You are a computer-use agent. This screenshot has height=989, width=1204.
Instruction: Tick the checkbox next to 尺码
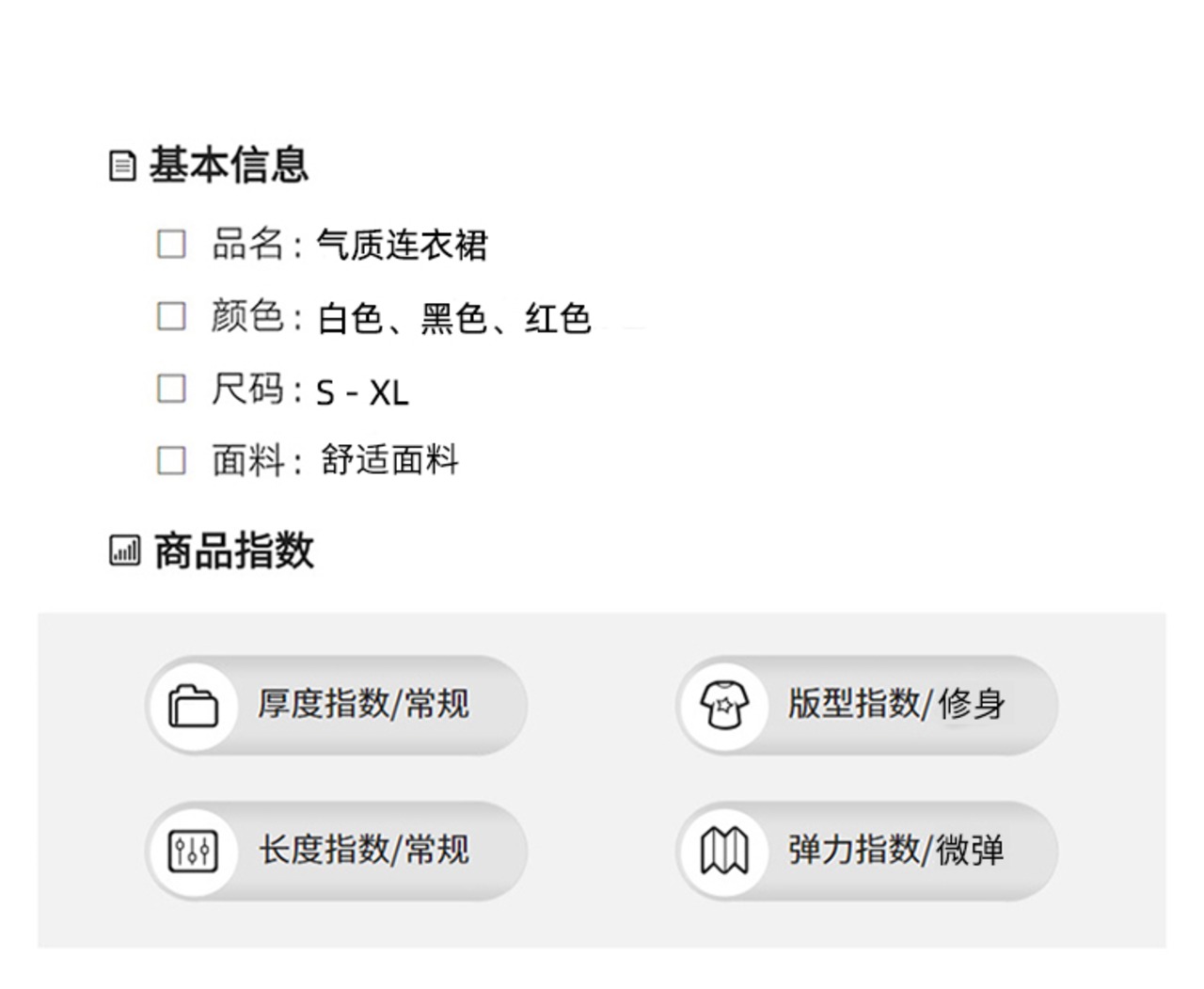(171, 389)
